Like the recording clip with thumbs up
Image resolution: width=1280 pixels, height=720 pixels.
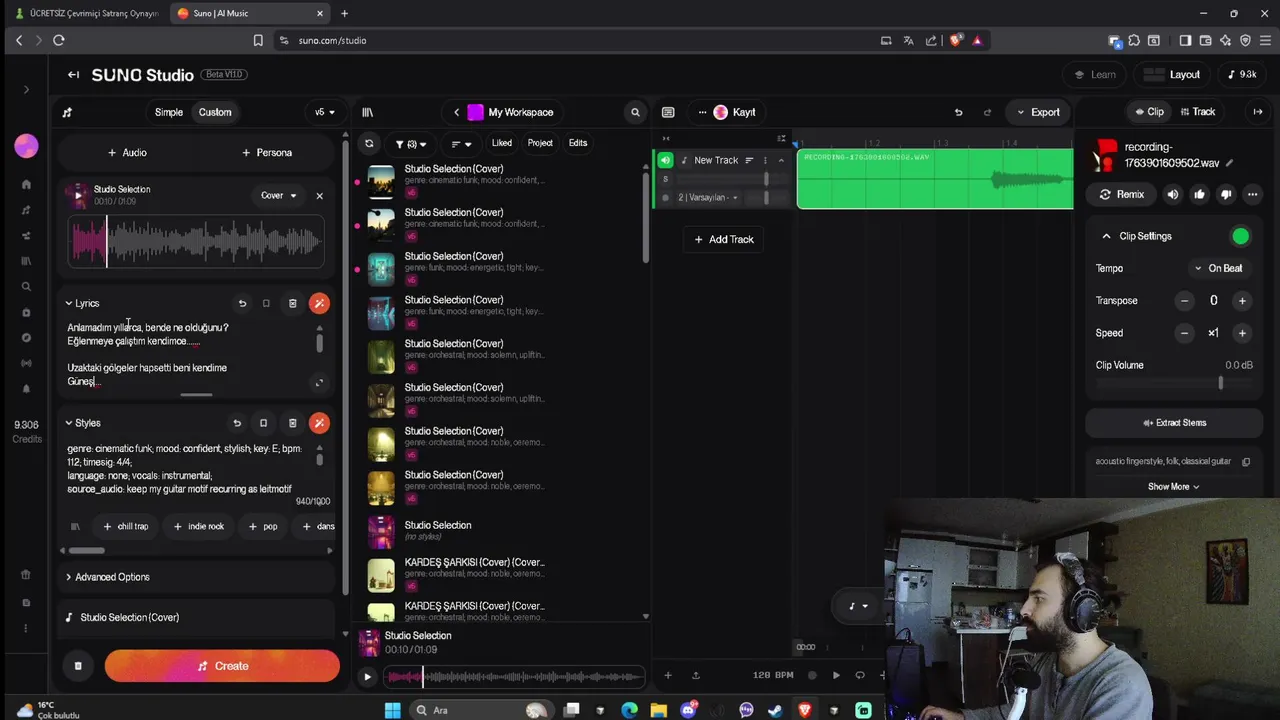pos(1199,194)
